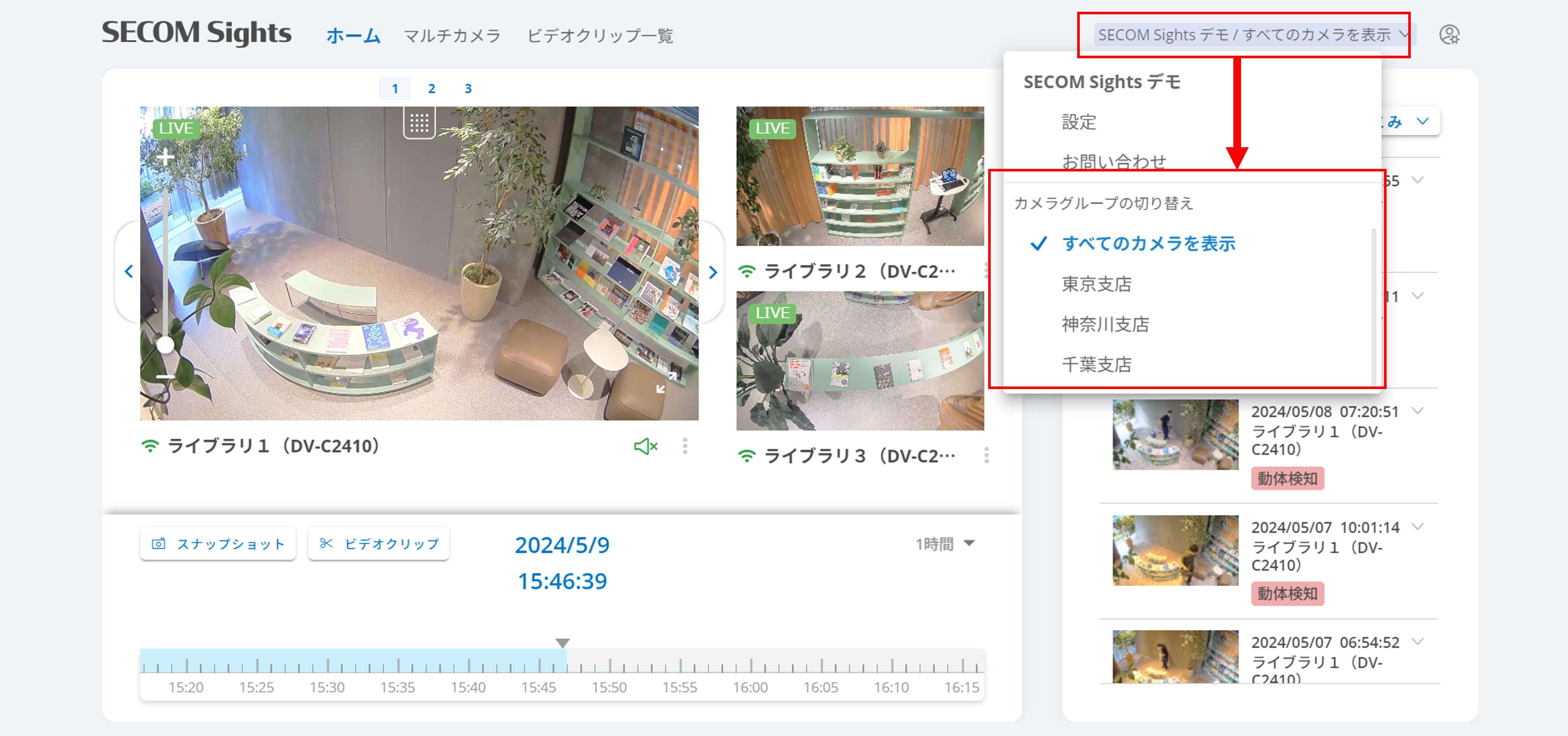Expand the 10:01:14 event entry chevron
Viewport: 1568px width, 736px height.
[x=1418, y=526]
